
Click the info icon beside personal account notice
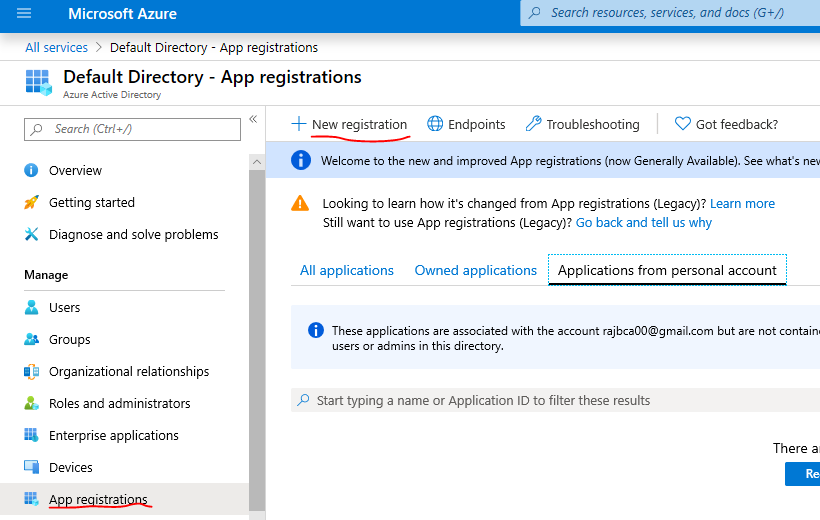coord(316,330)
